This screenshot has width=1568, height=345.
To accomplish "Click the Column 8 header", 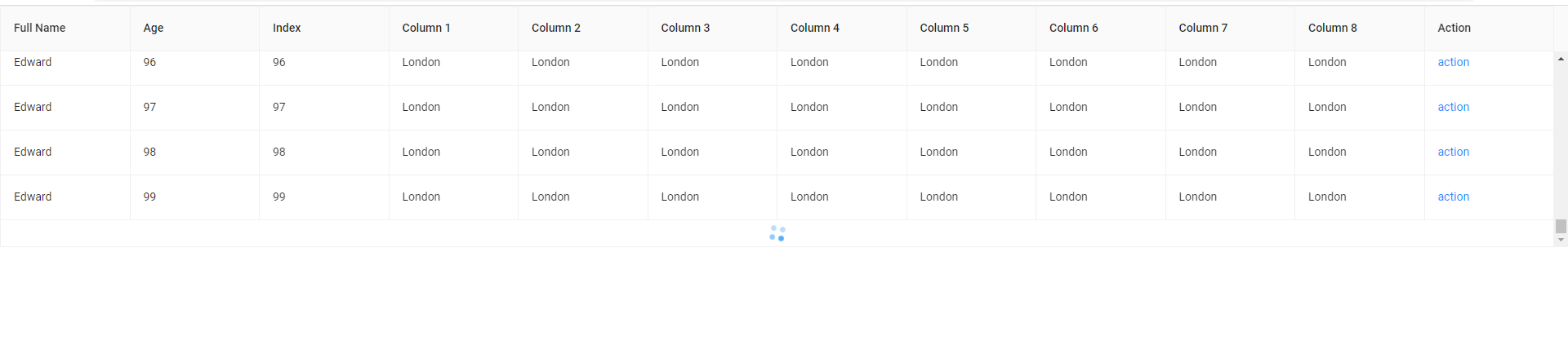I will [x=1332, y=28].
